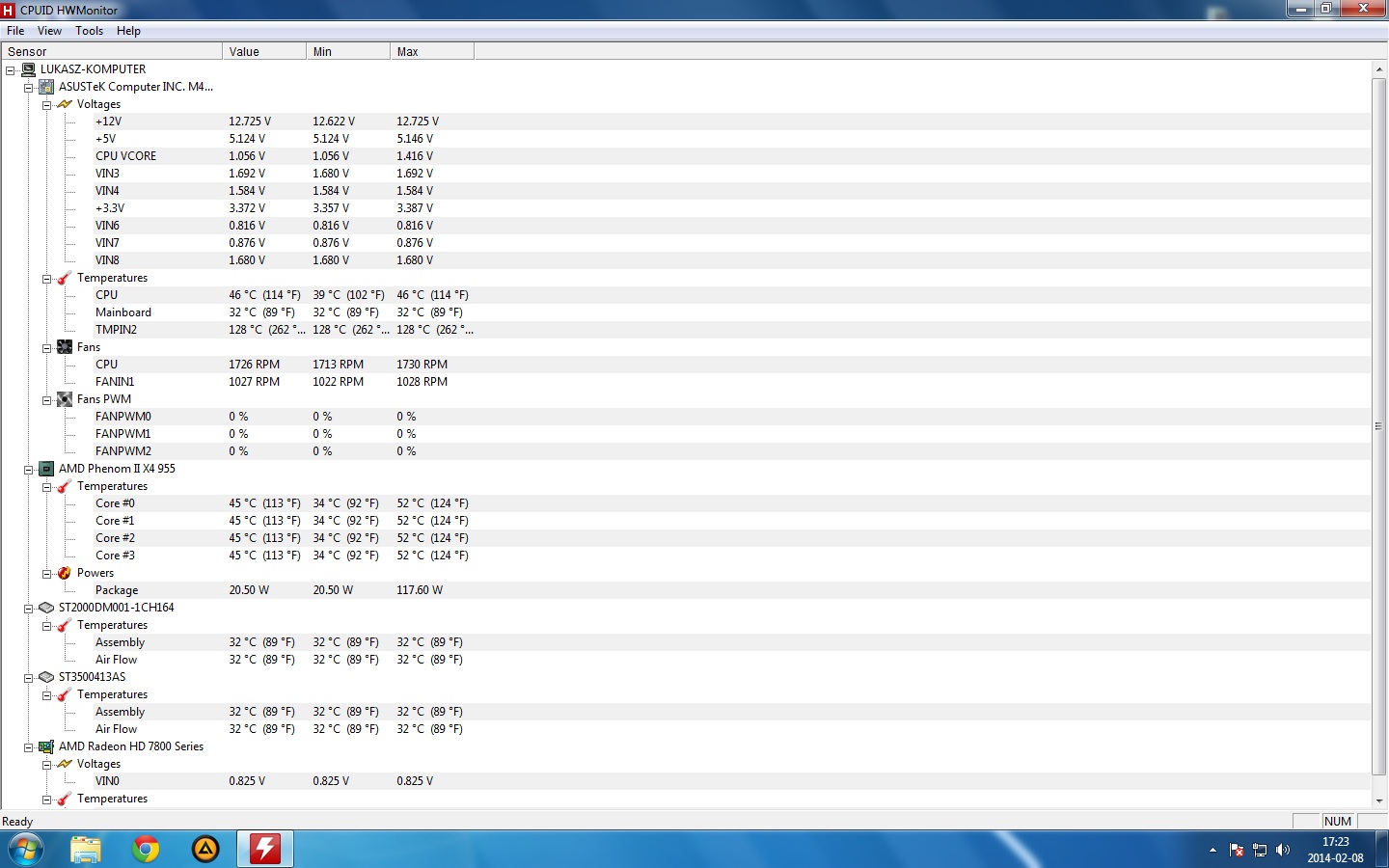Screen dimensions: 1389x868
Task: Click the ST3500413AS hard drive icon
Action: pos(46,677)
